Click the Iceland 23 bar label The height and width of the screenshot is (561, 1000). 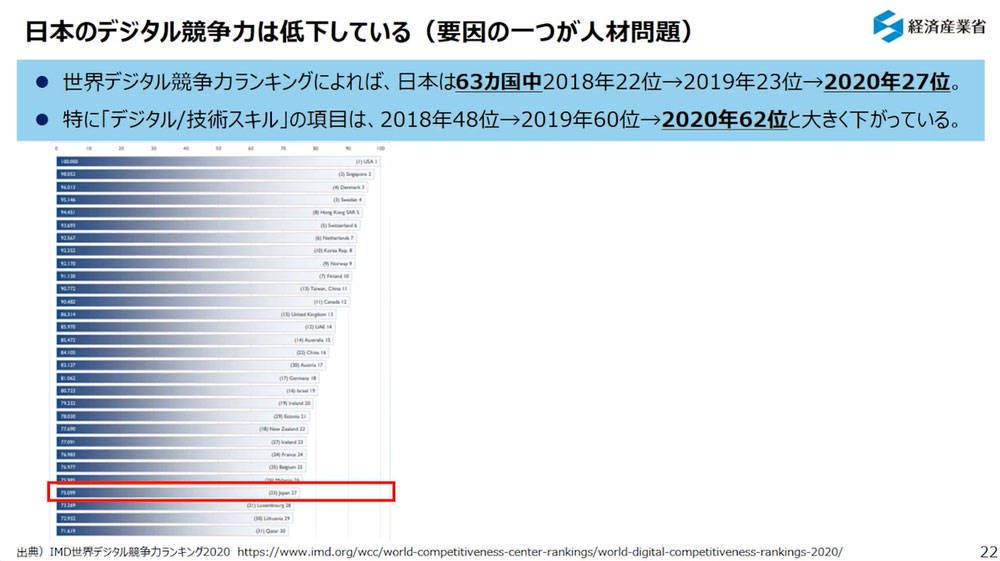pyautogui.click(x=287, y=442)
